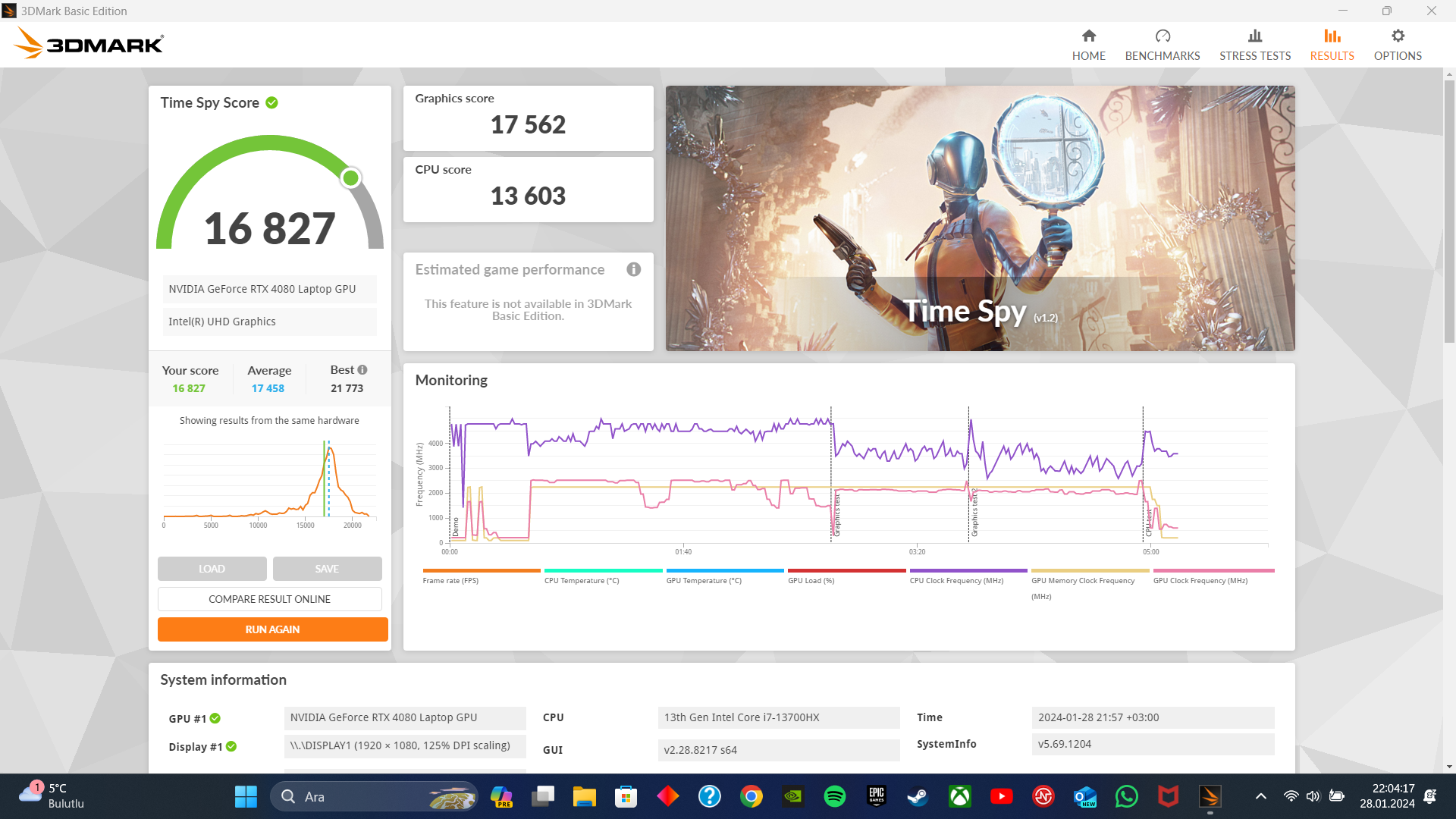Click Display #1 status check icon

coord(231,747)
